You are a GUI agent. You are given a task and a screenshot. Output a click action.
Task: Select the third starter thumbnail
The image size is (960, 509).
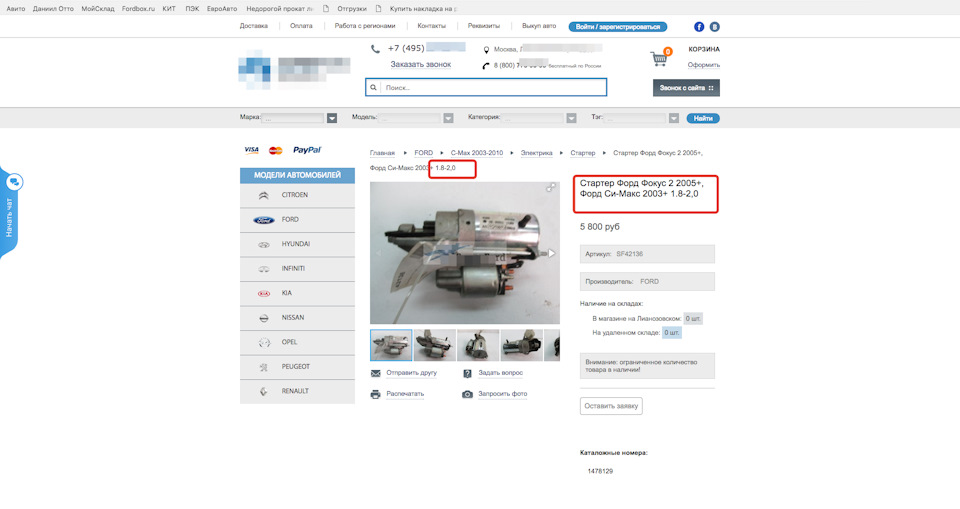coord(478,345)
